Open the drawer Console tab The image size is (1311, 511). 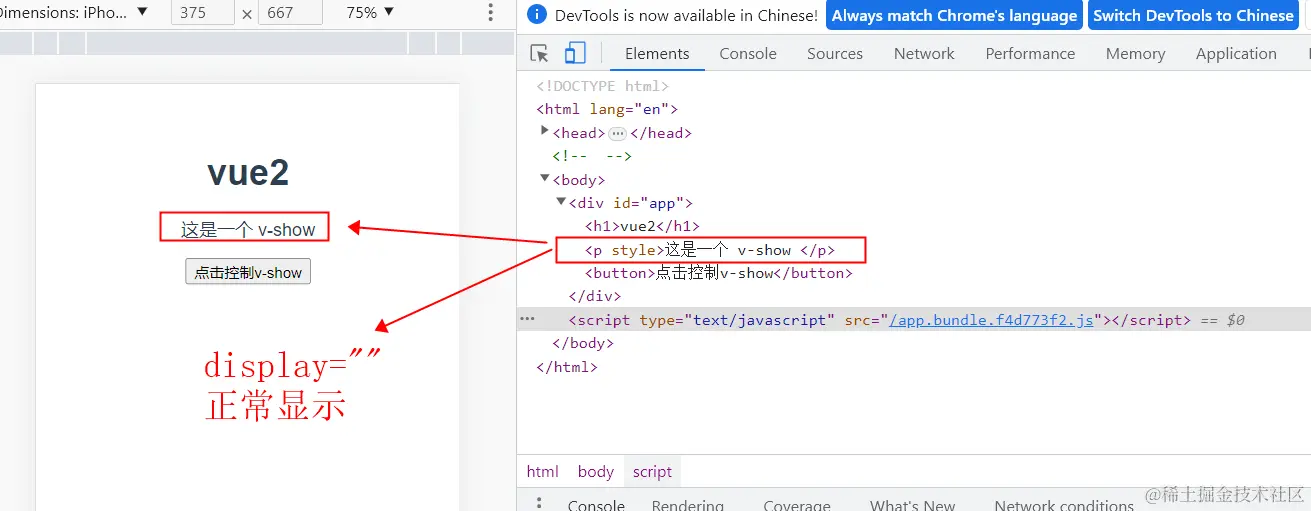click(596, 504)
